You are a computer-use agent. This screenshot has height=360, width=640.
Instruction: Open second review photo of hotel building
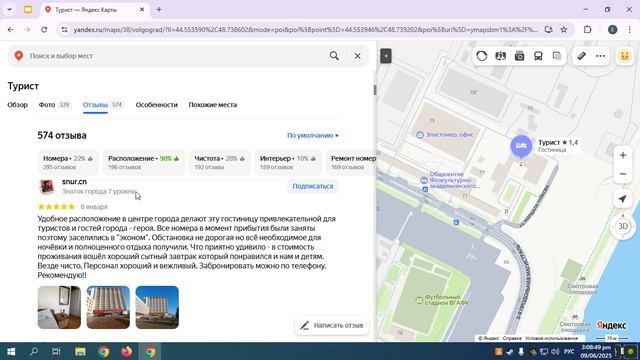(x=108, y=307)
